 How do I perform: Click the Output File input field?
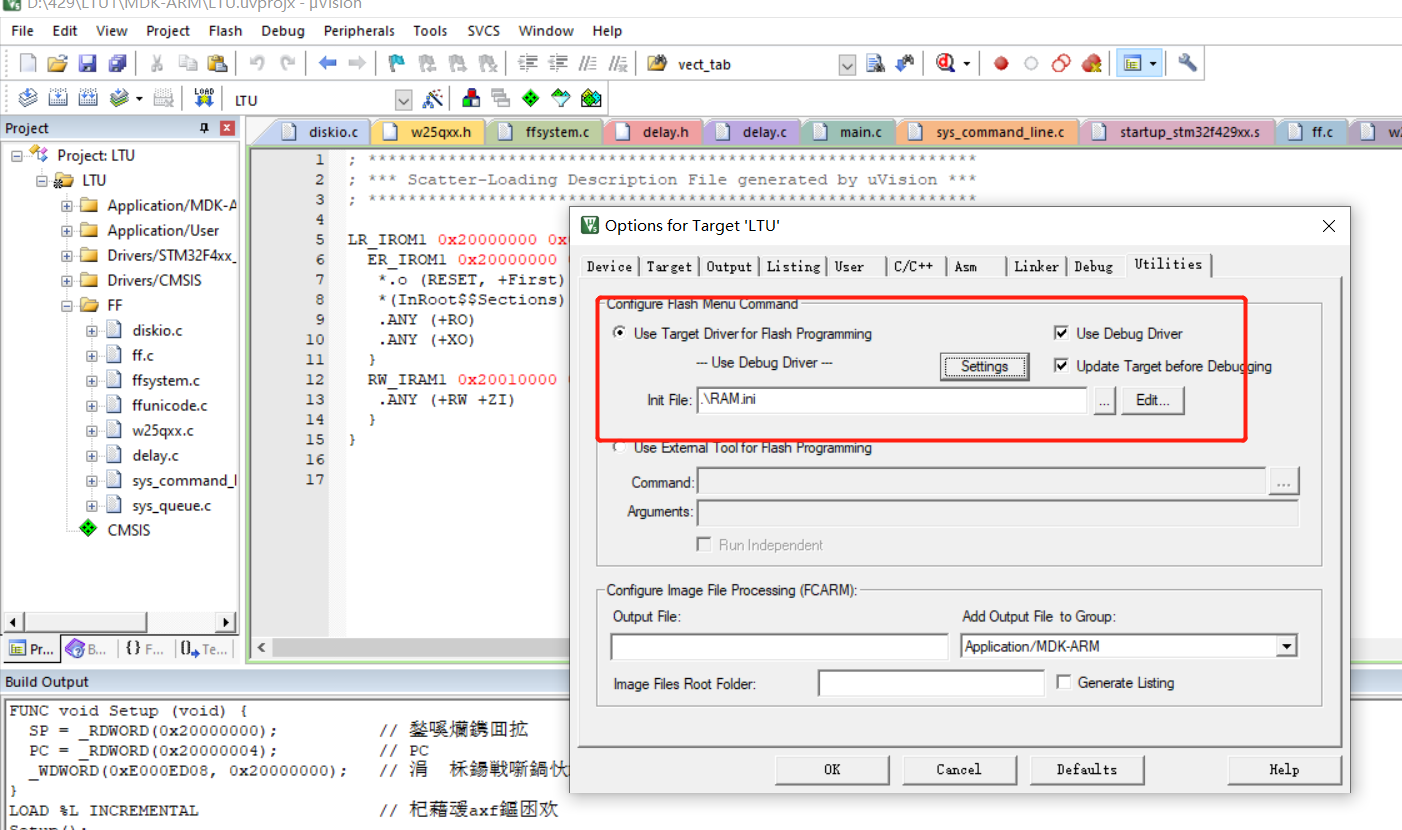click(779, 647)
